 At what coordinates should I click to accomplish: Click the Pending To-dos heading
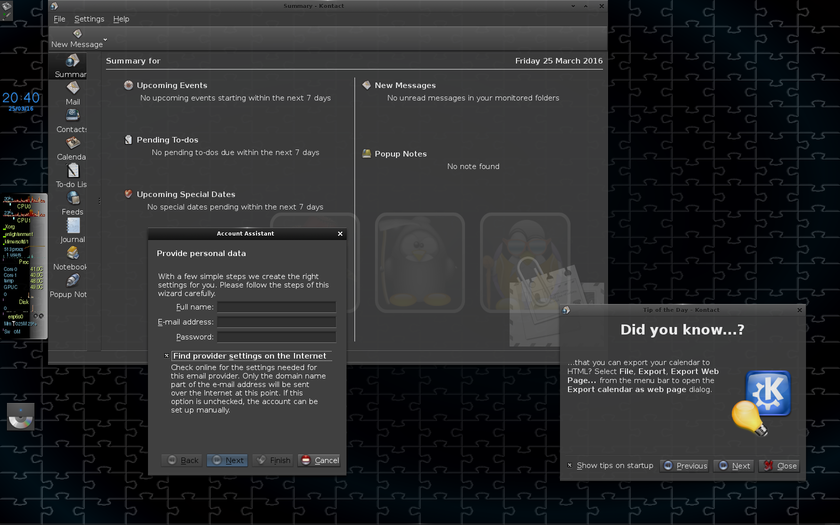point(167,140)
